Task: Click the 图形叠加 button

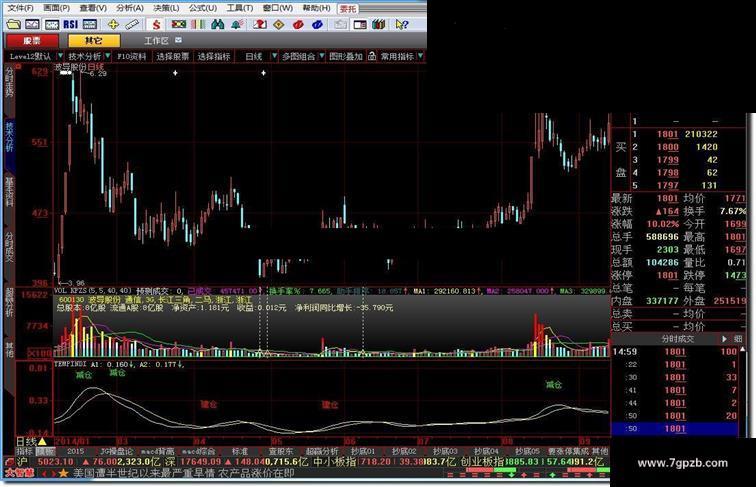Action: pos(346,56)
